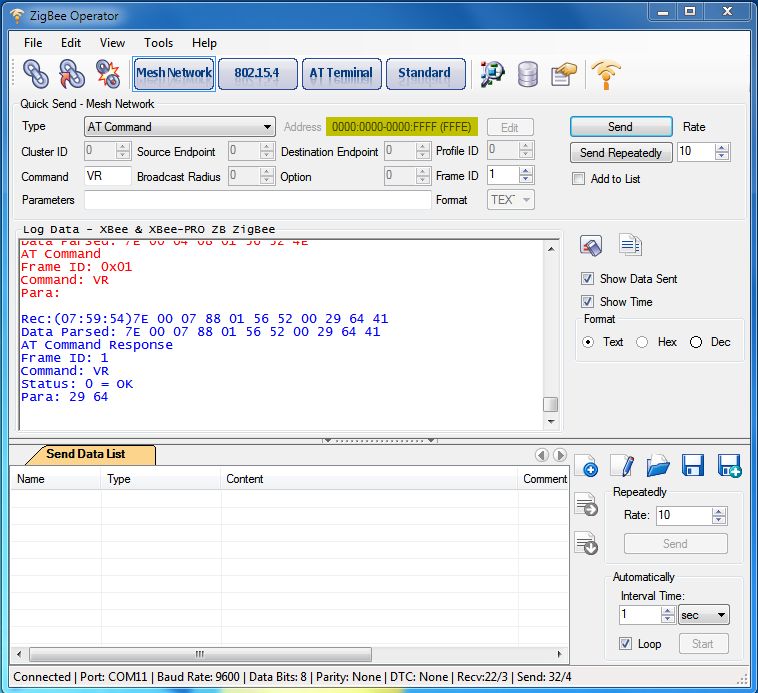The width and height of the screenshot is (758, 693).
Task: Switch to Mesh Network mode
Action: click(x=174, y=74)
